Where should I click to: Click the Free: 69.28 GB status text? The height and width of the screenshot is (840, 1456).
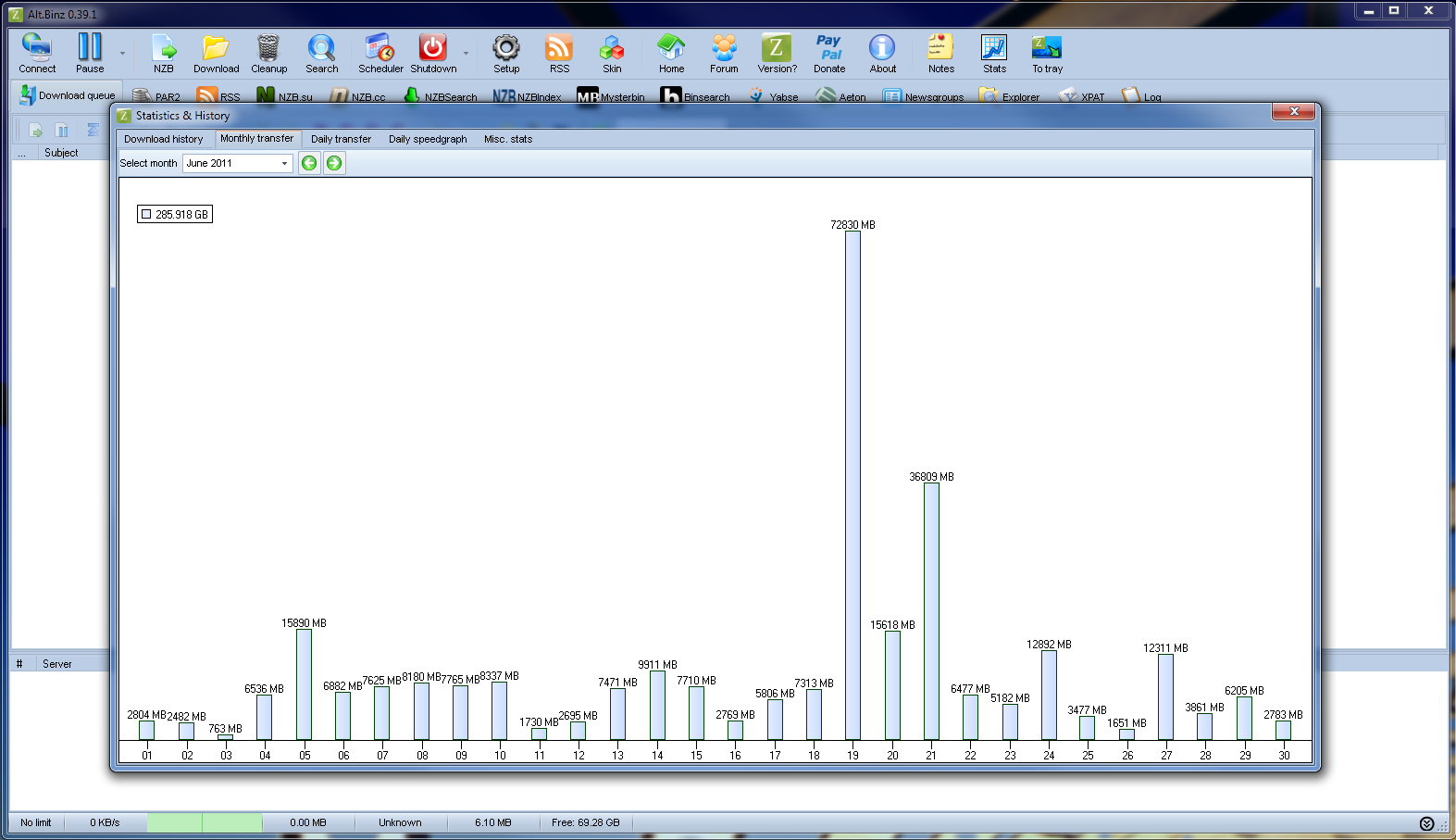[586, 822]
